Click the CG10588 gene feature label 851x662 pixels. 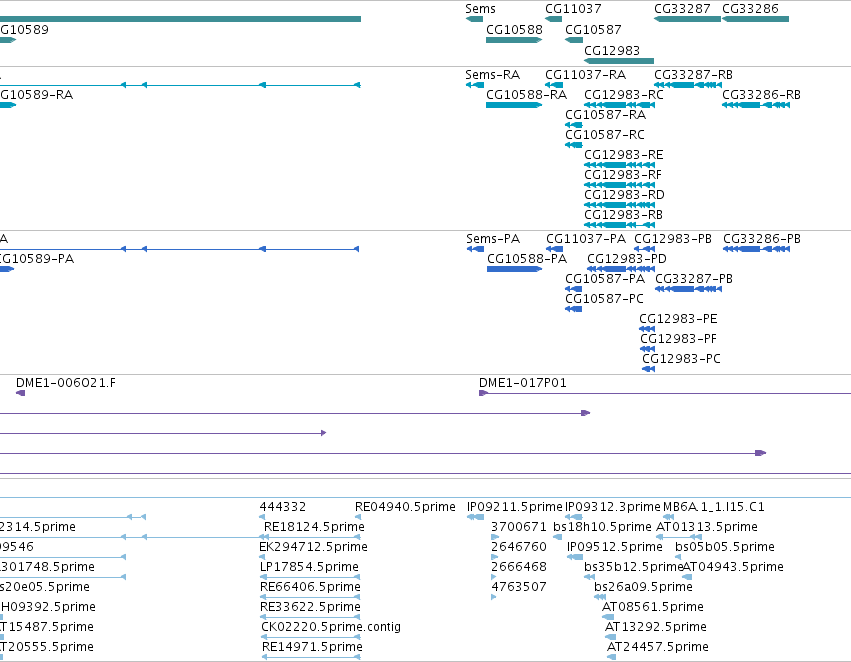click(514, 30)
